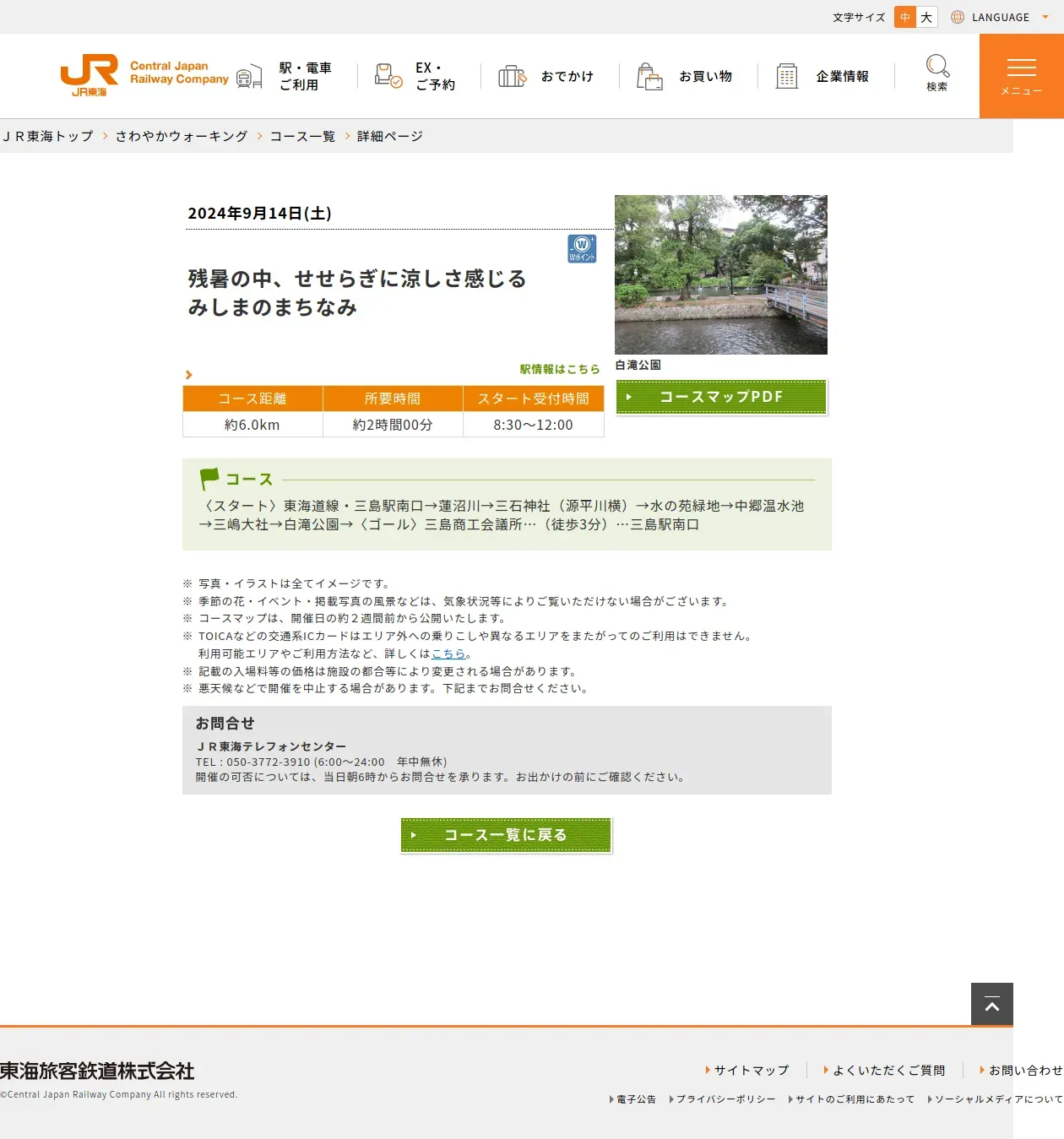Open the プライバシーポリシー footer link
Viewport: 1064px width, 1139px height.
pos(725,1099)
